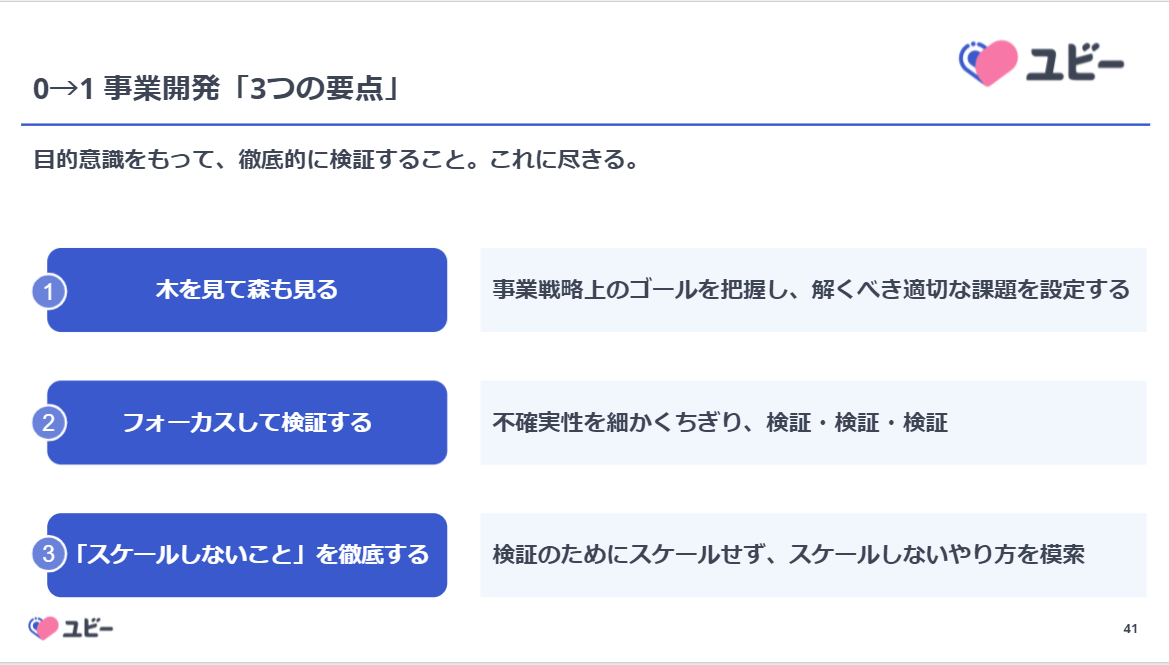Screen dimensions: 1169x665
Task: Click the small Ubie logo at bottom left
Action: click(71, 628)
